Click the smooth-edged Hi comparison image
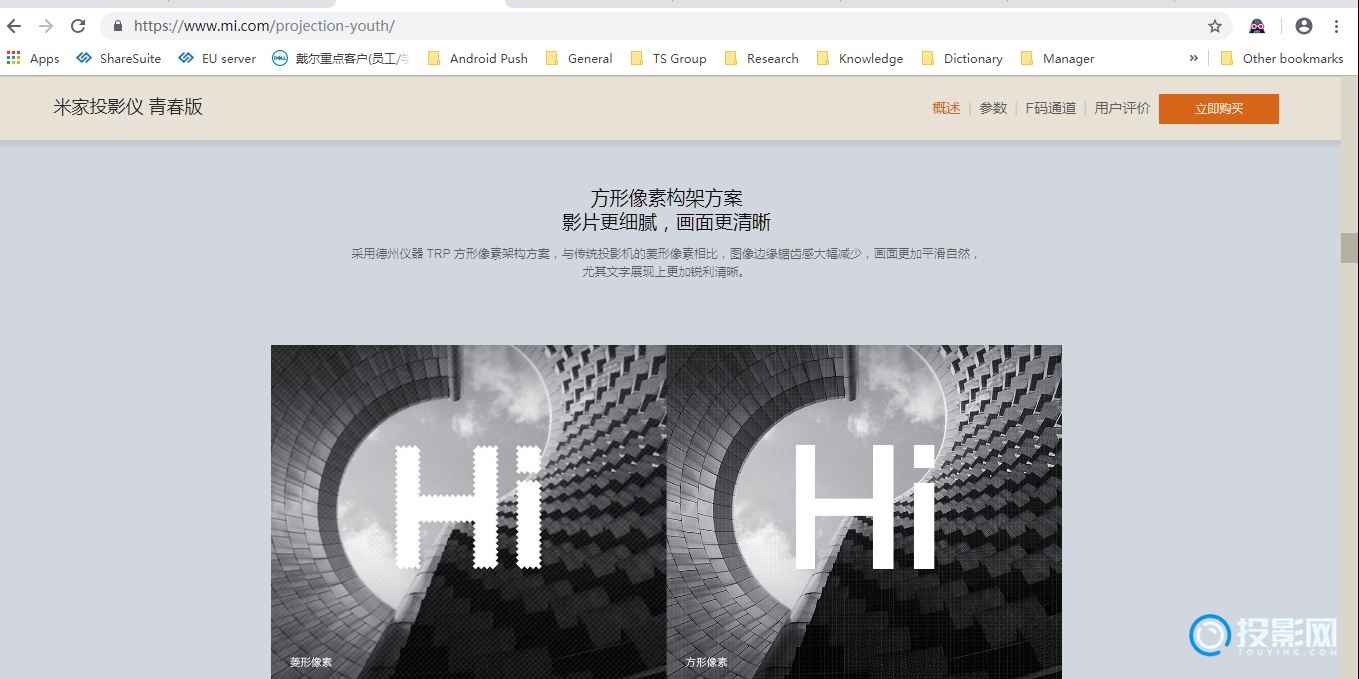 click(x=864, y=512)
